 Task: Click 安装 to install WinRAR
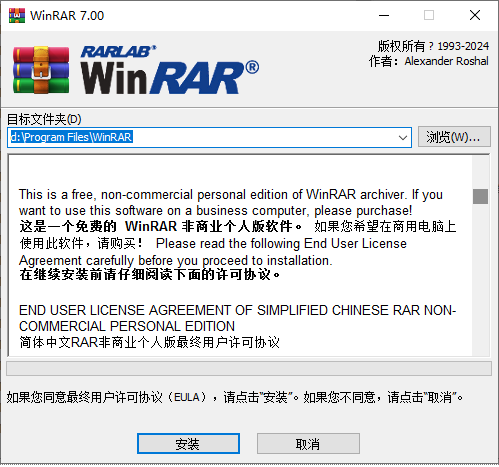click(188, 444)
